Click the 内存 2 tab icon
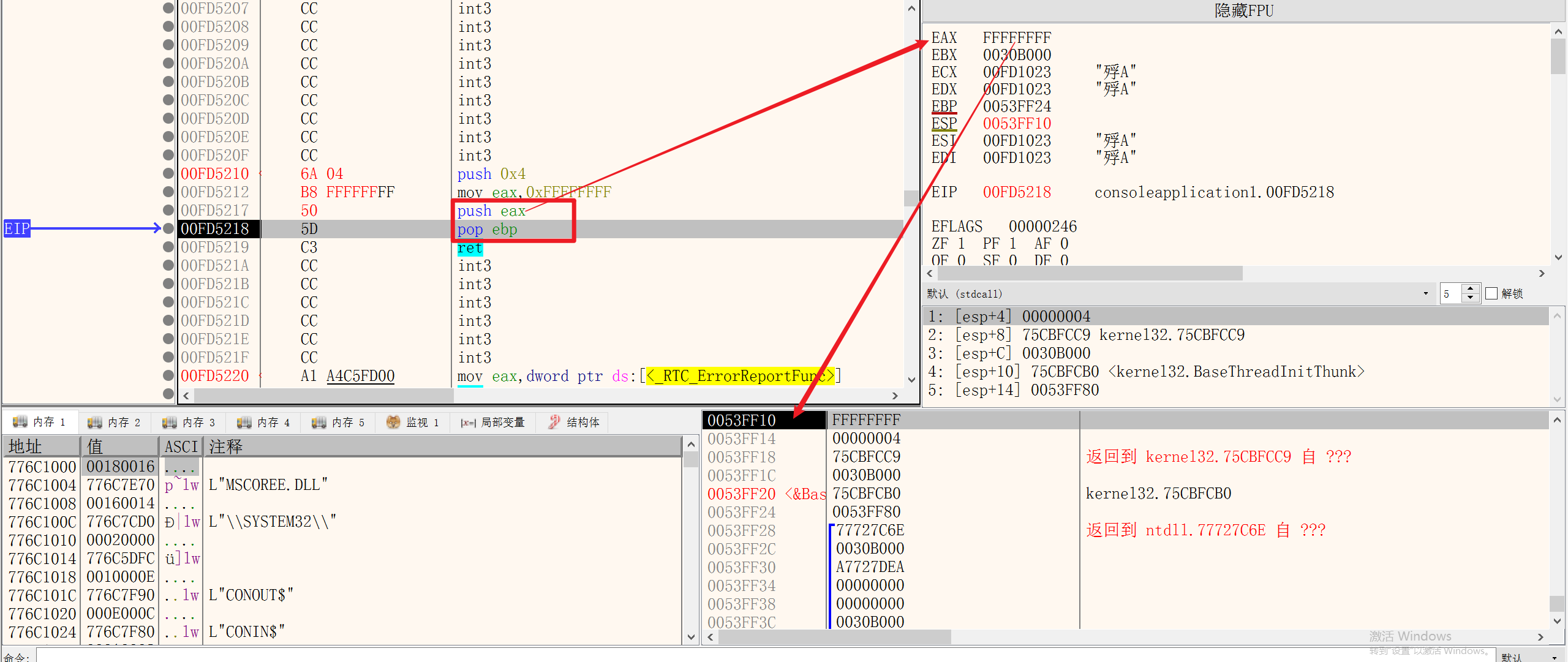1568x662 pixels. pyautogui.click(x=94, y=422)
